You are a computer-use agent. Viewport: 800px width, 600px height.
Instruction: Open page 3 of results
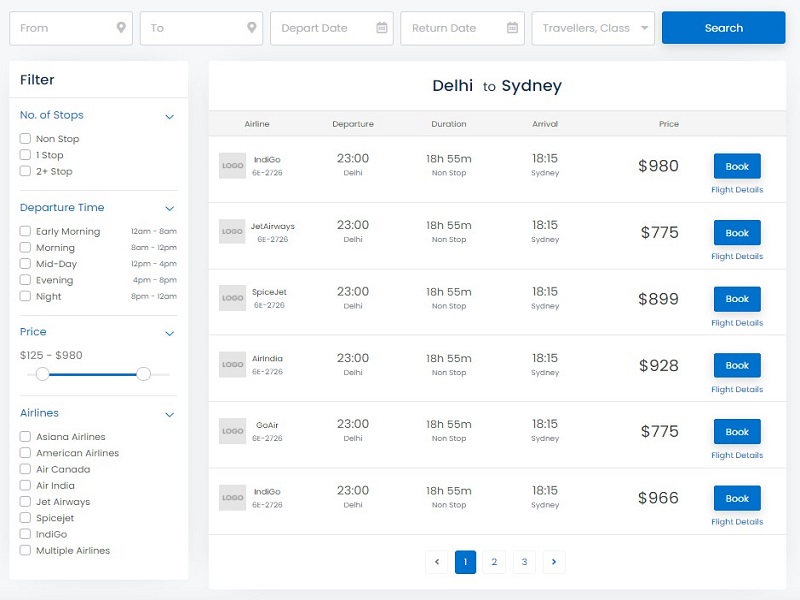tap(524, 562)
